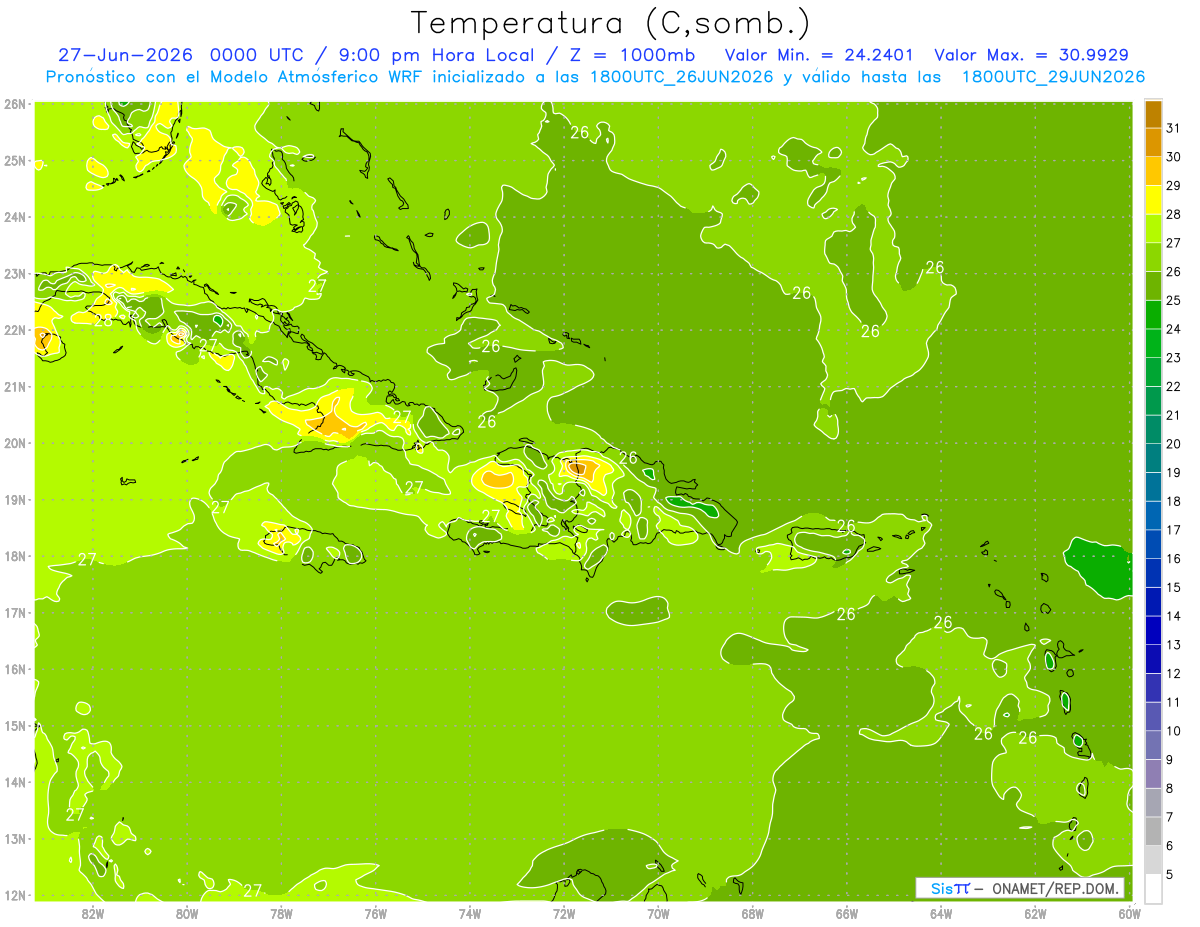1200x927 pixels.
Task: Pick the dark blue swatch between 12 and 13
Action: pos(1153,659)
